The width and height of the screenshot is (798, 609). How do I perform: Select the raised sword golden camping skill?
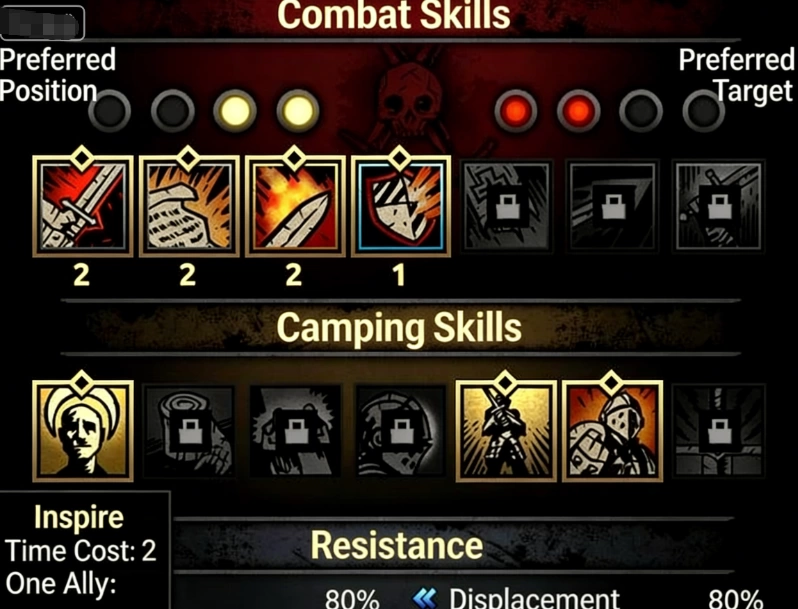(506, 430)
